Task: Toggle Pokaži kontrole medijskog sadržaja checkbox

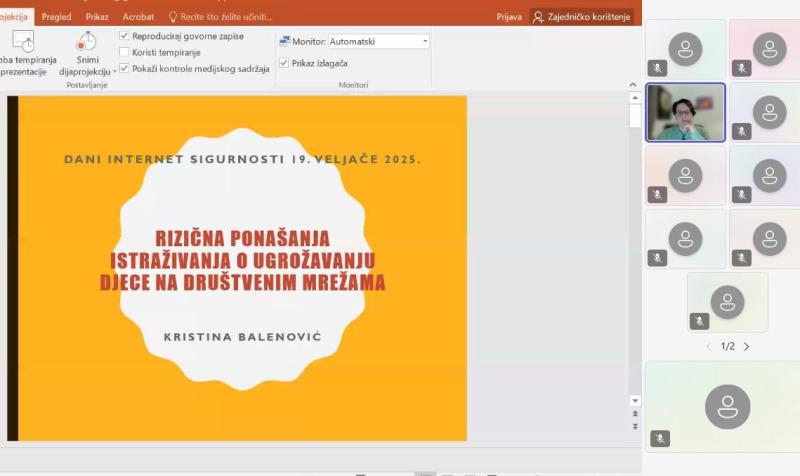Action: click(124, 68)
